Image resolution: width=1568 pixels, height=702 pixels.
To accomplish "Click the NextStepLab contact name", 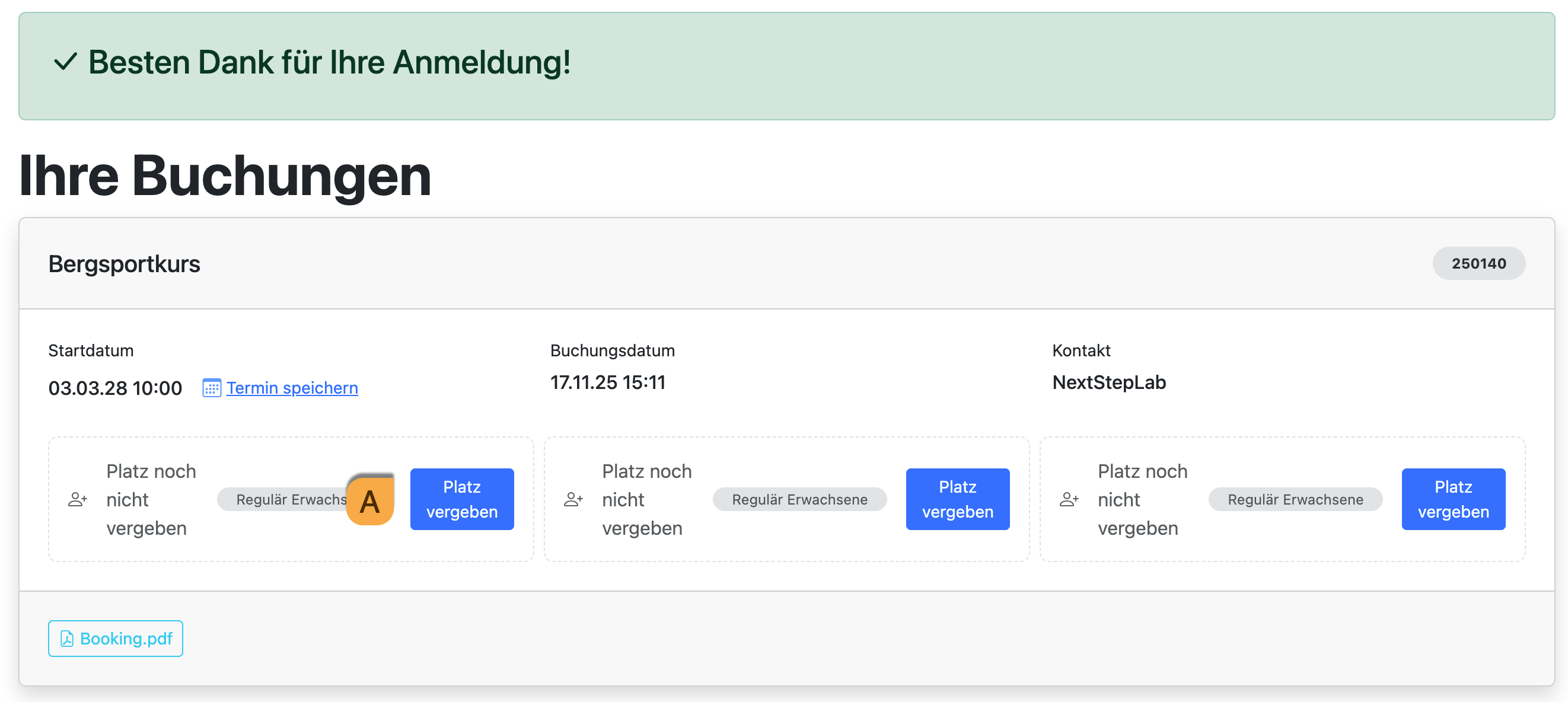I will (x=1108, y=382).
